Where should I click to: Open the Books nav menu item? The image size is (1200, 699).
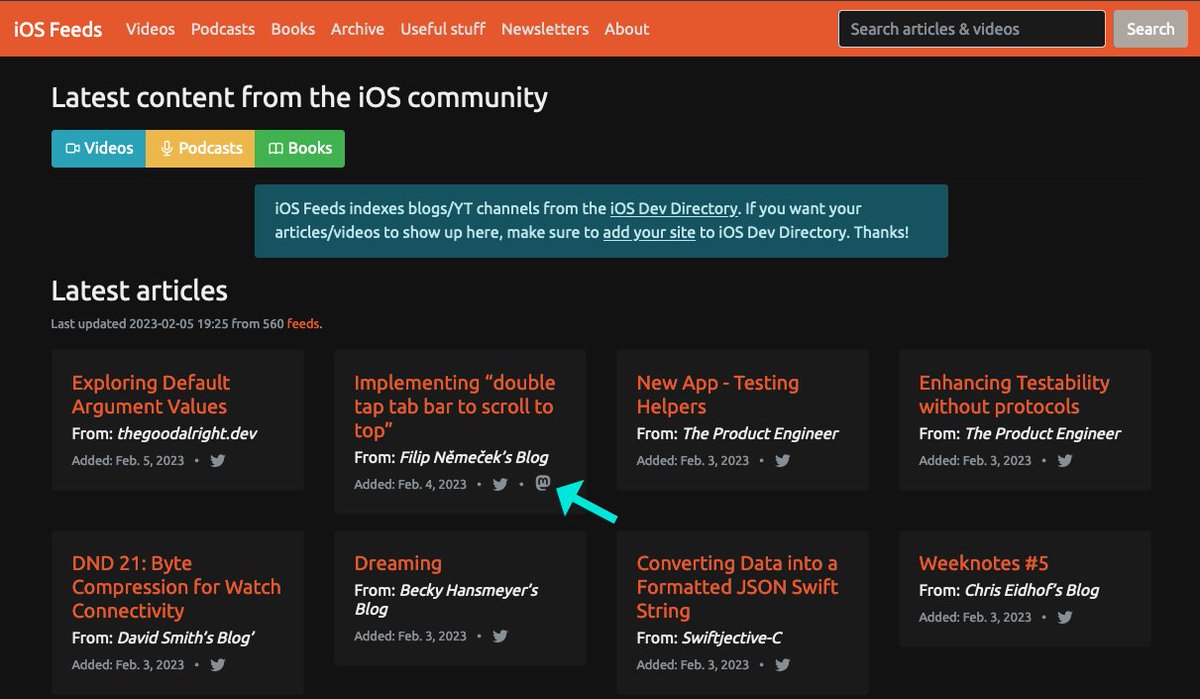tap(293, 29)
